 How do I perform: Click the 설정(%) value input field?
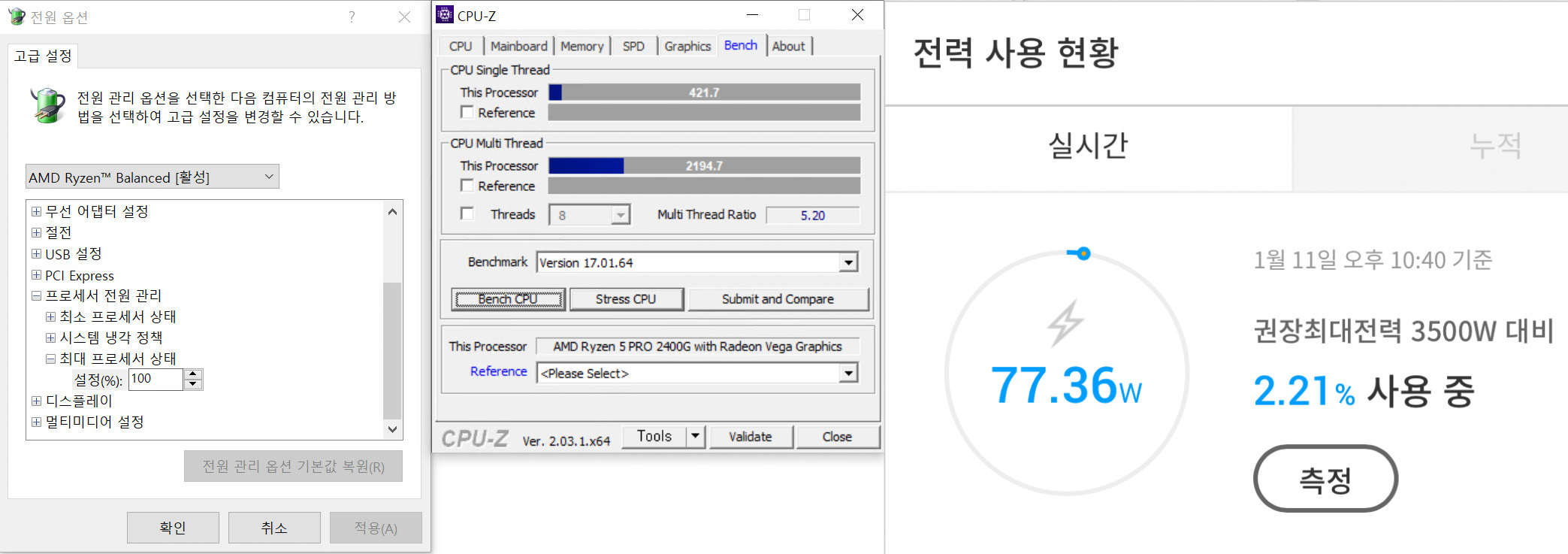(156, 379)
